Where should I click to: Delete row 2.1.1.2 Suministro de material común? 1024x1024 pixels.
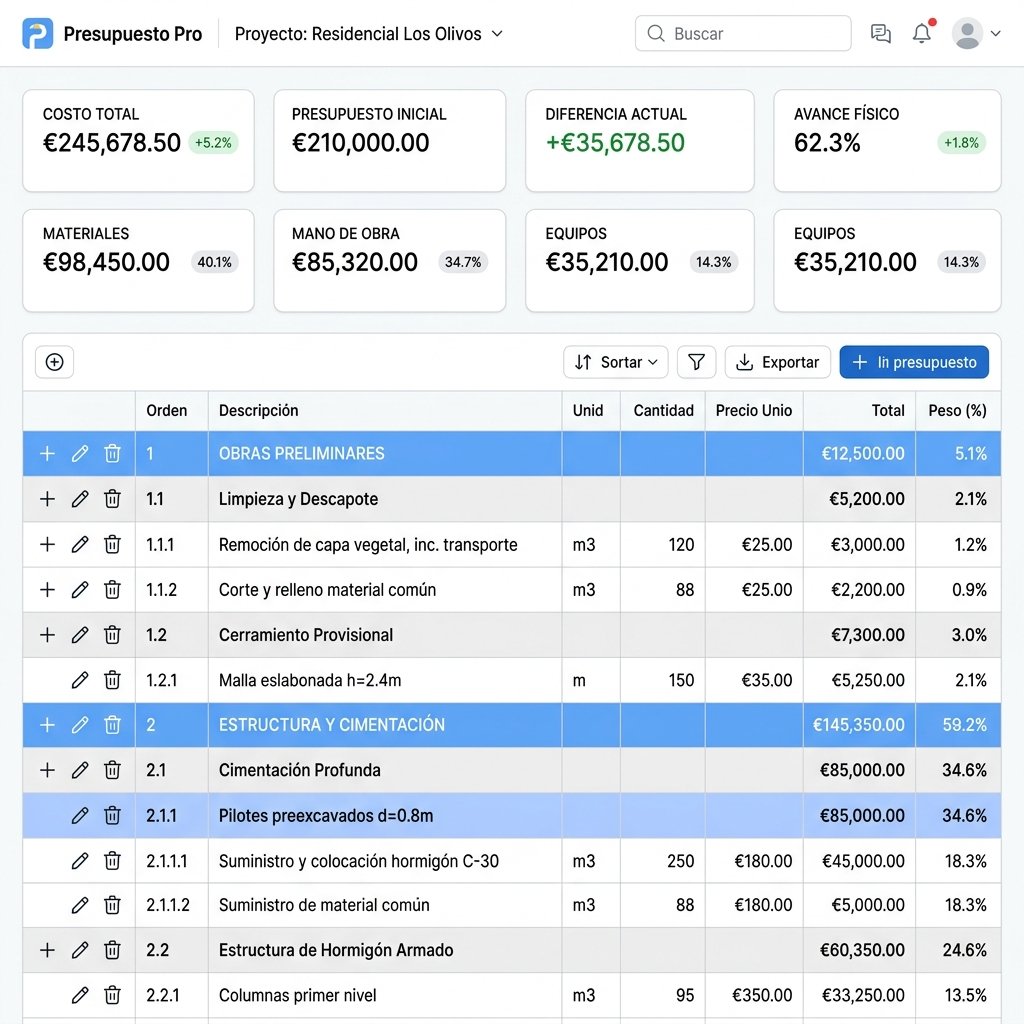(x=112, y=905)
